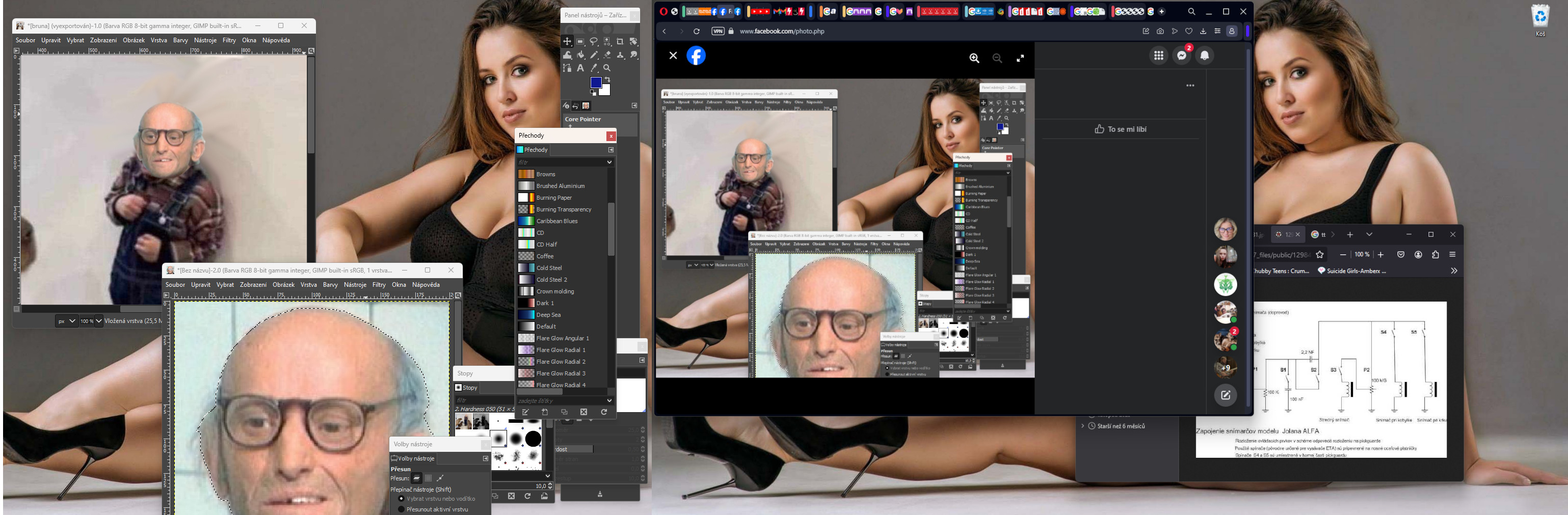1568x515 pixels.
Task: Click the white background color swatch
Action: coord(607,91)
